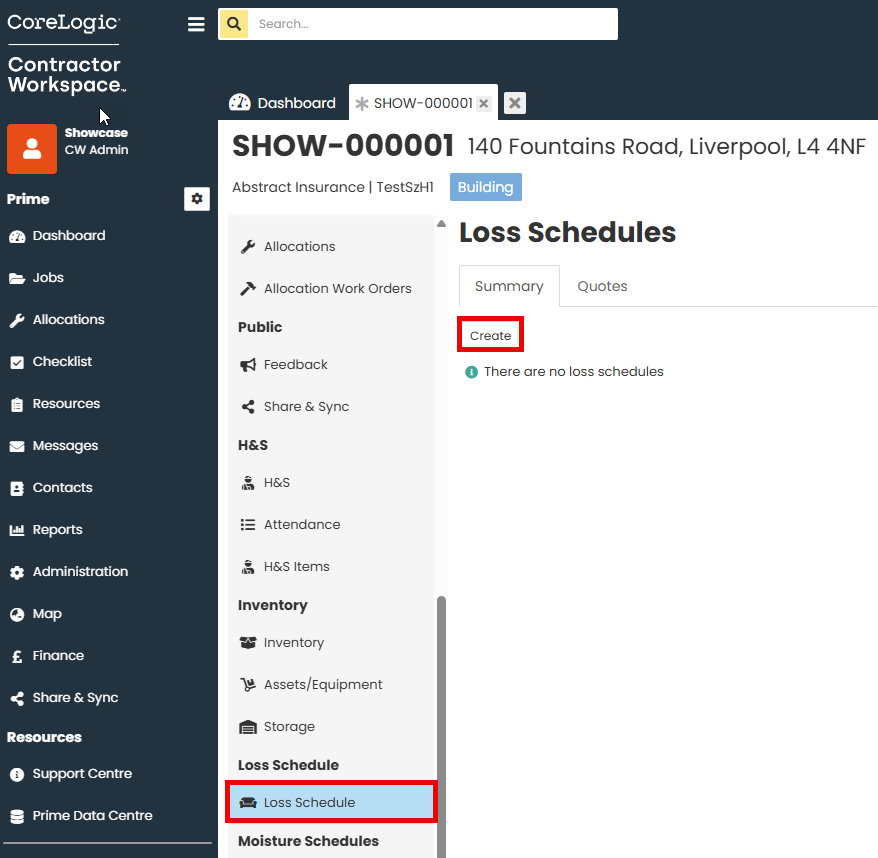
Task: Click the orange user avatar icon
Action: point(32,148)
